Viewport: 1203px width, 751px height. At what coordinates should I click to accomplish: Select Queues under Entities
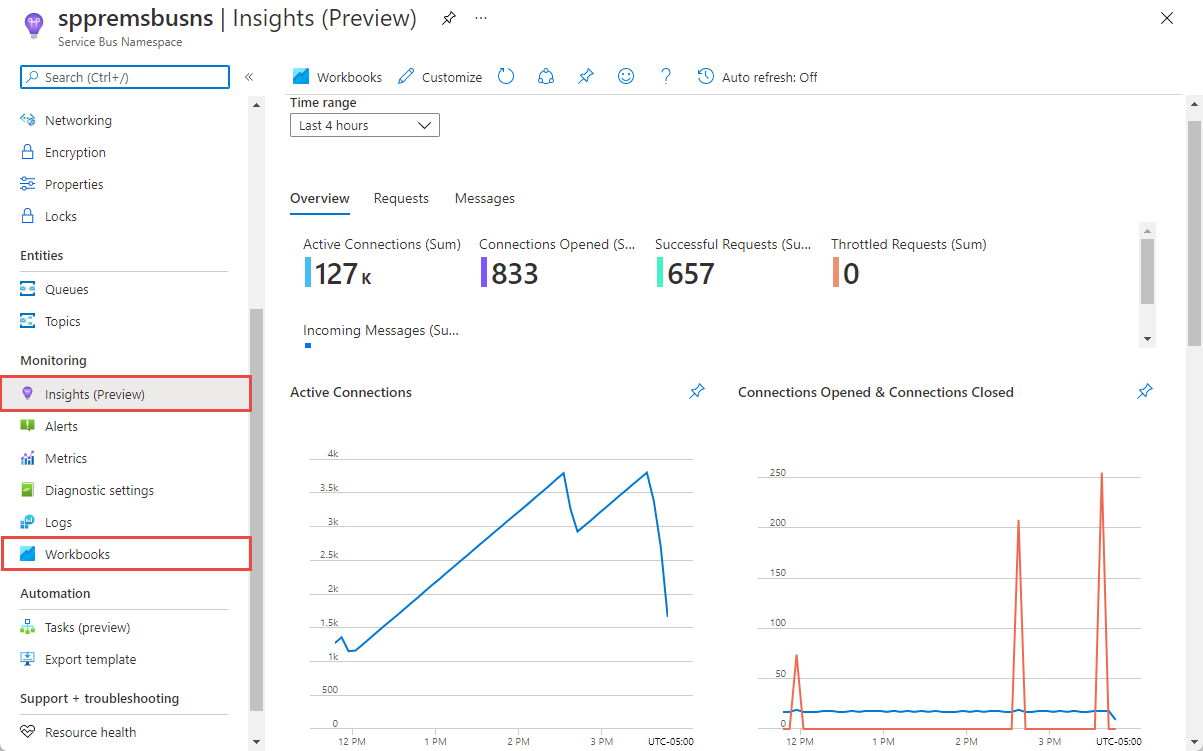click(66, 289)
